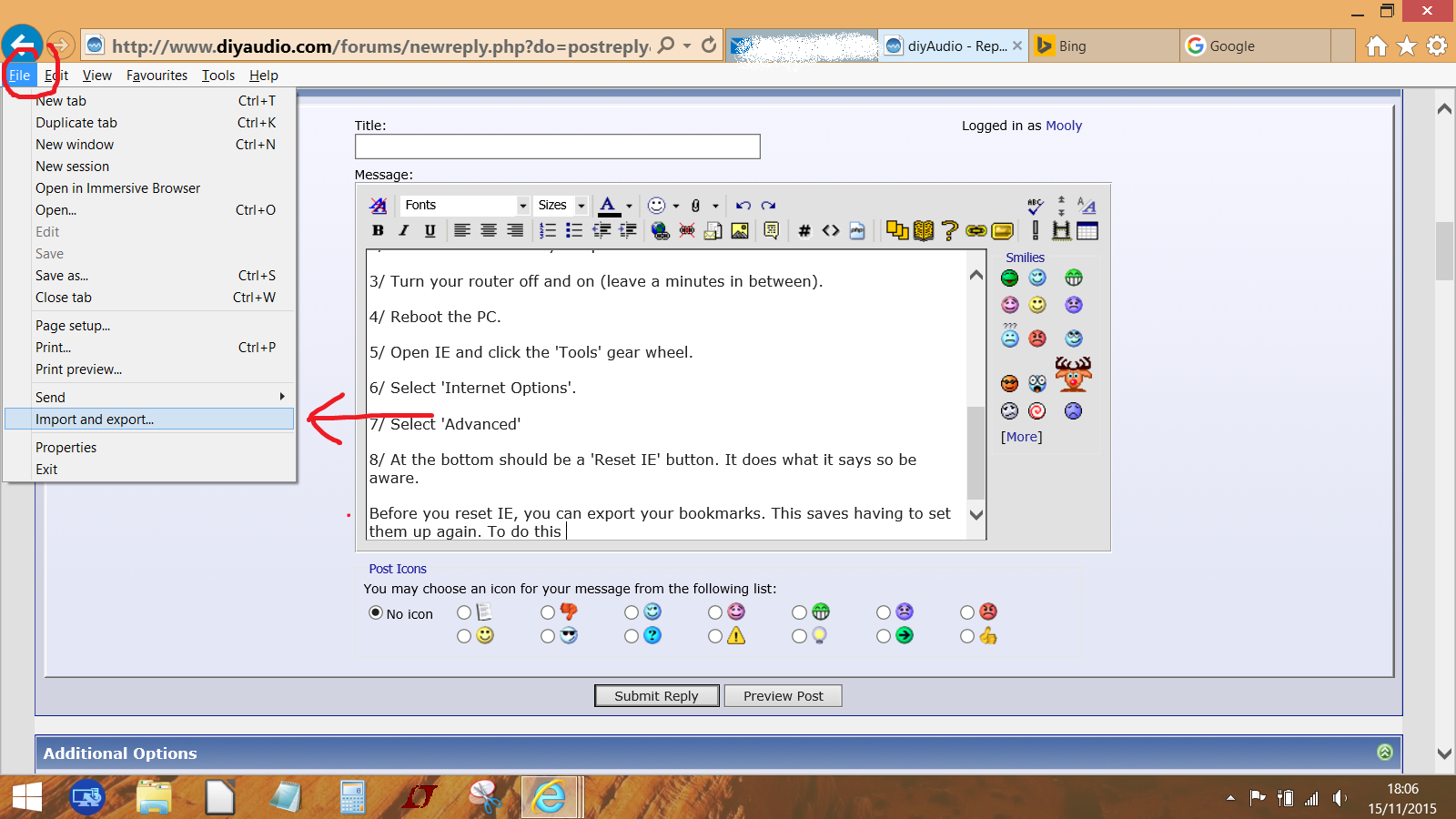Collapse the Additional Options section

(x=1385, y=752)
